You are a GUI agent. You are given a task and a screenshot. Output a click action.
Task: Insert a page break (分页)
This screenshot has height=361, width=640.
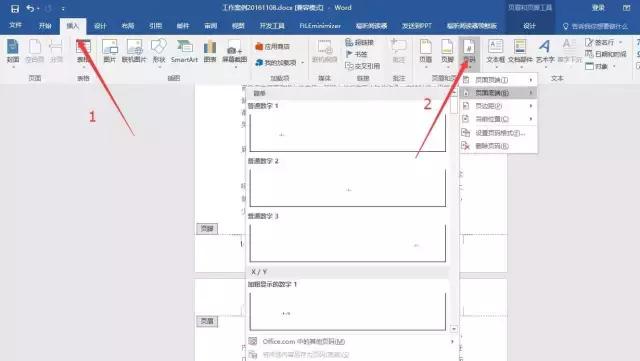(56, 51)
